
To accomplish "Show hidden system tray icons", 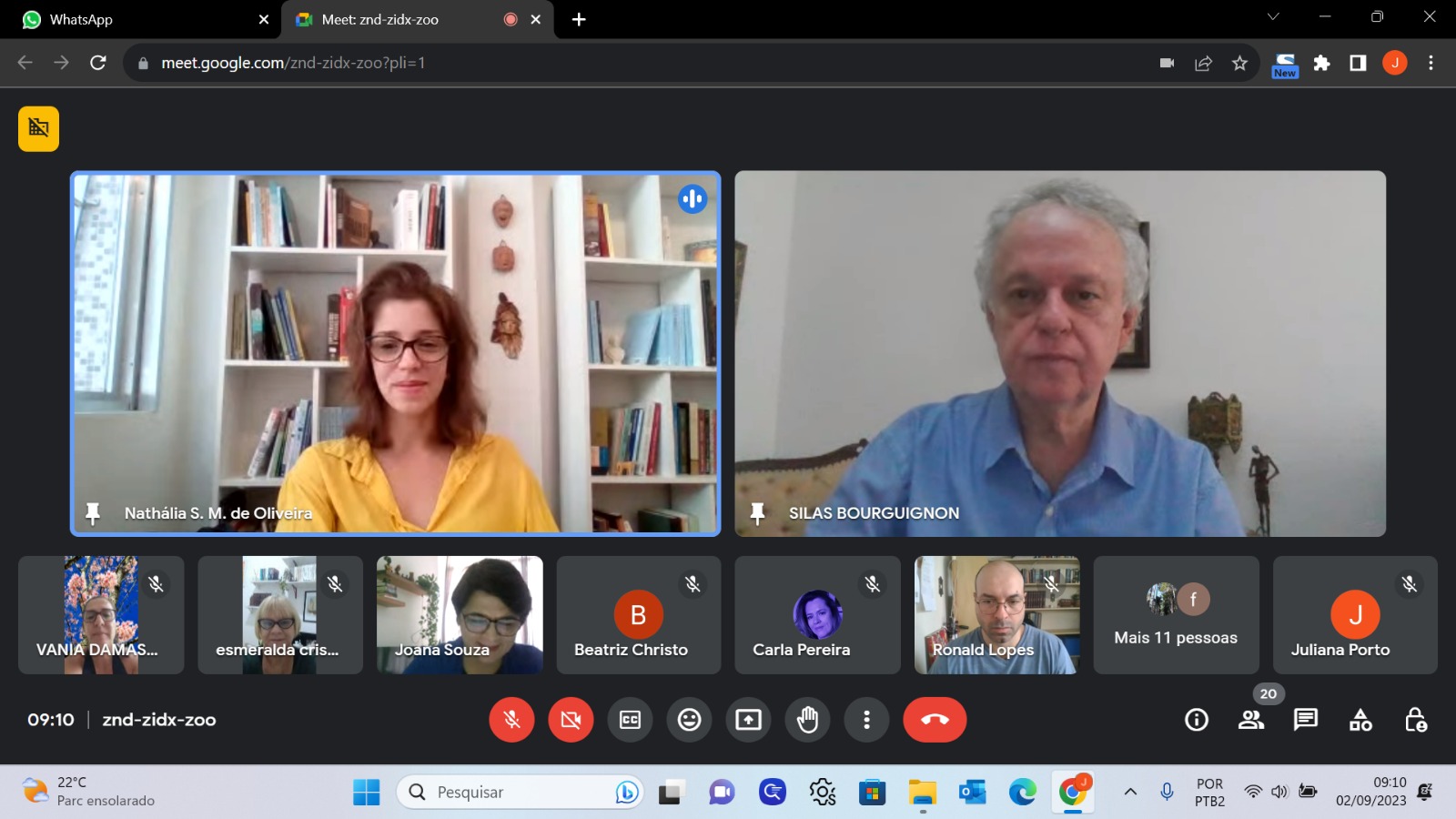I will [x=1130, y=793].
